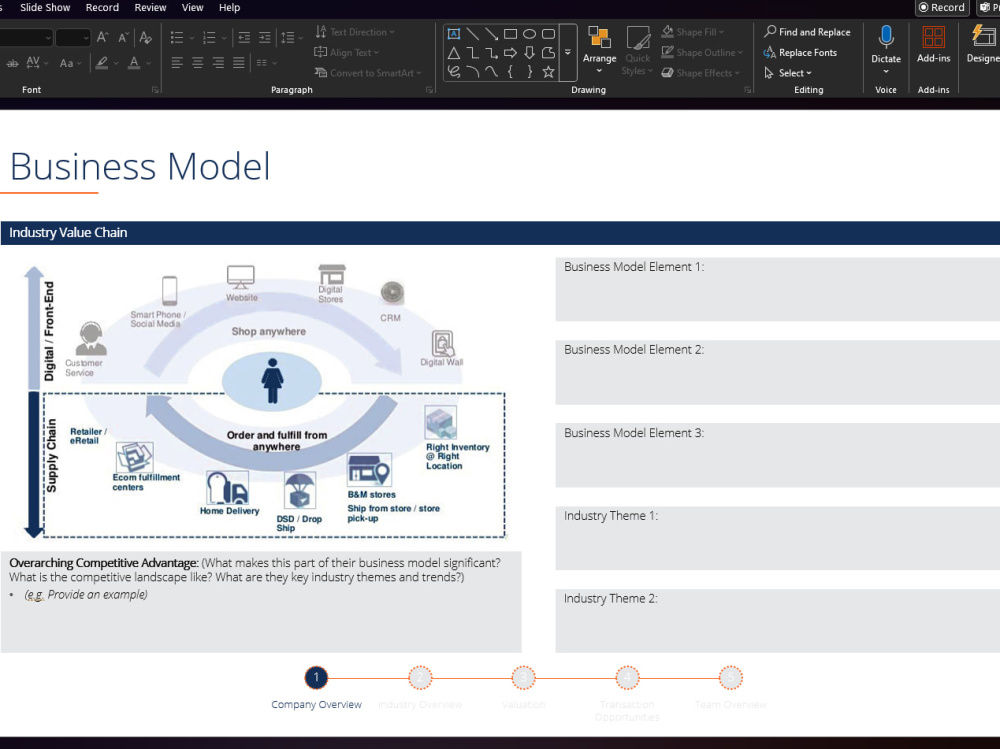Open the Designer pane
This screenshot has width=1000, height=749.
(983, 45)
